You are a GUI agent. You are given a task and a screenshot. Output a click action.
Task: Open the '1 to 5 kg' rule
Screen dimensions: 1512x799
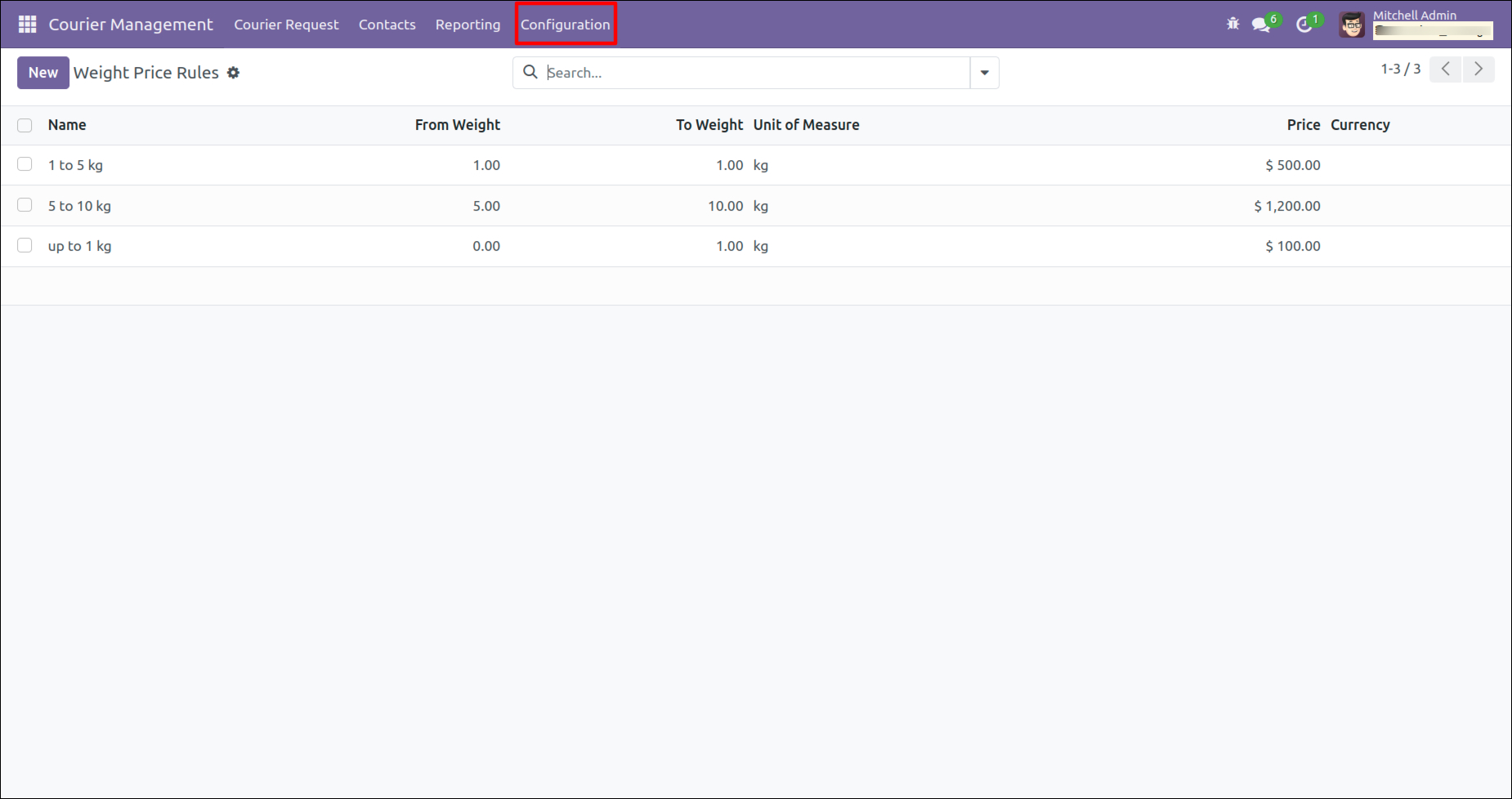pyautogui.click(x=75, y=165)
